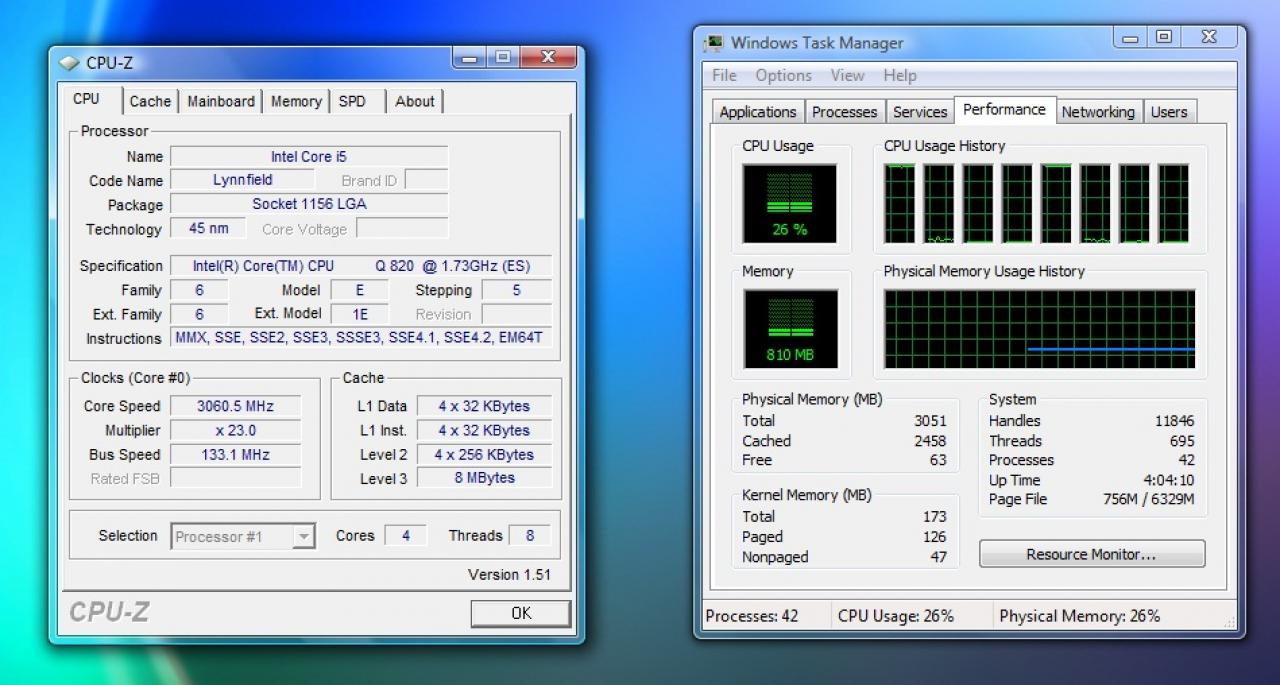This screenshot has width=1280, height=685.
Task: Click the Physical Memory Usage History graph
Action: tap(1039, 329)
